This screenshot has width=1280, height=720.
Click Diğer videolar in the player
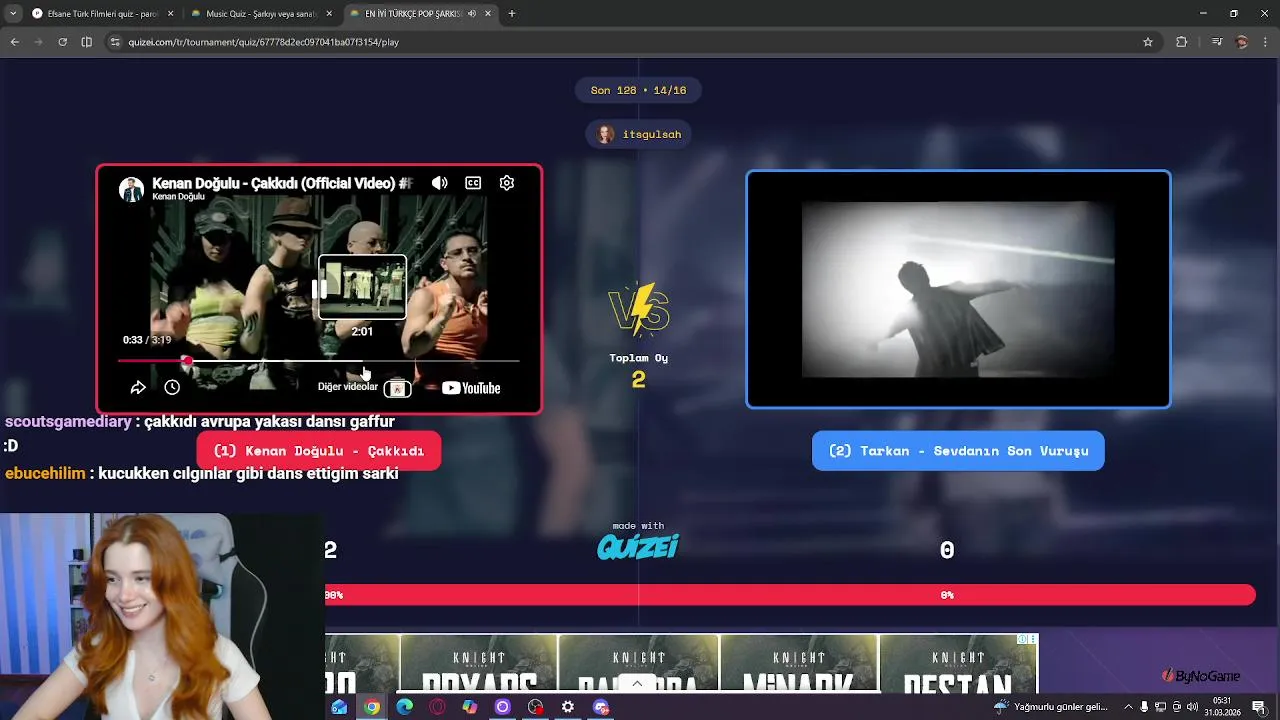(x=348, y=387)
